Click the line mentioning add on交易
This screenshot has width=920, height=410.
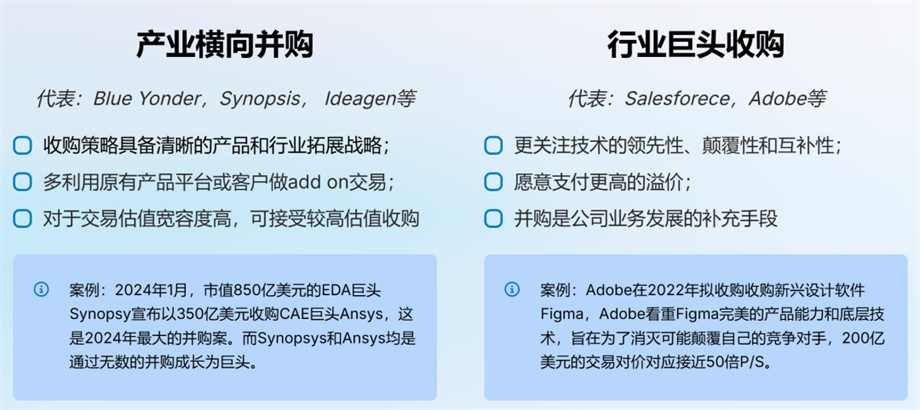[x=218, y=182]
